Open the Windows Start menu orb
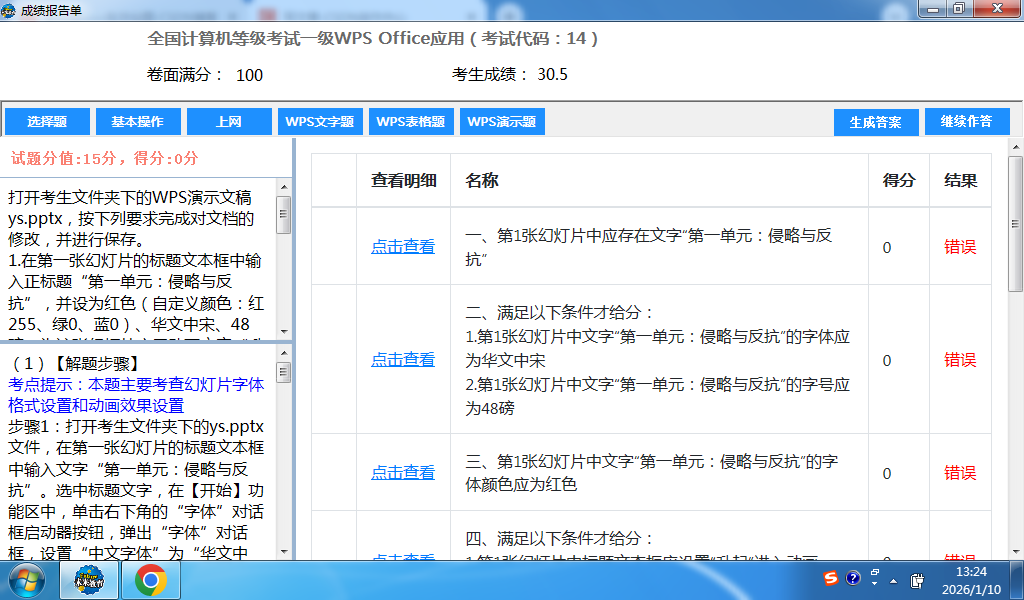Screen dimensions: 1024x600 [26, 580]
